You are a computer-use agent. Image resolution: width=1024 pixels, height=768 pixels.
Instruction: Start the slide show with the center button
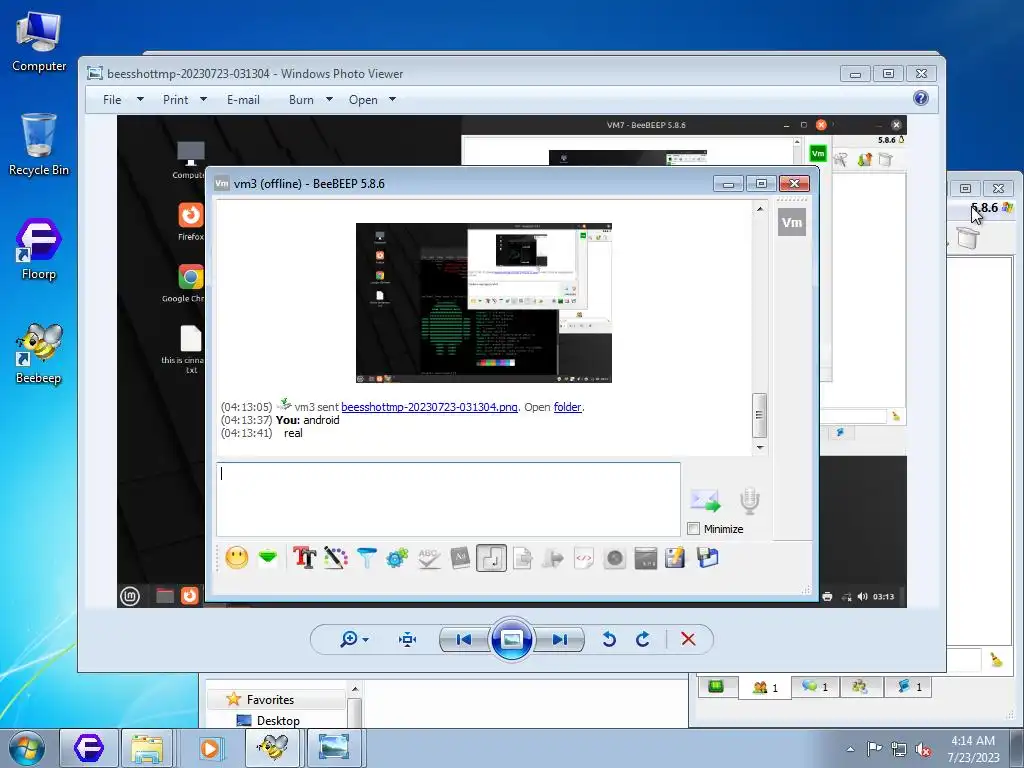(x=511, y=639)
